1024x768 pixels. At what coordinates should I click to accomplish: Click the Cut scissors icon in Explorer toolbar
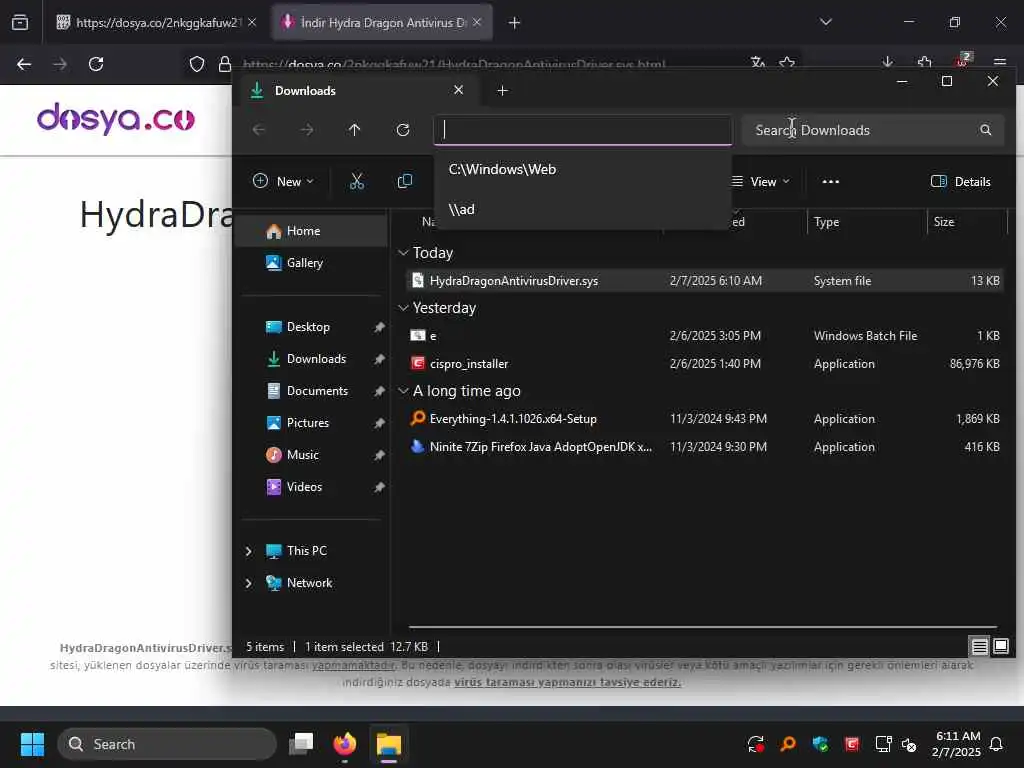click(x=357, y=182)
